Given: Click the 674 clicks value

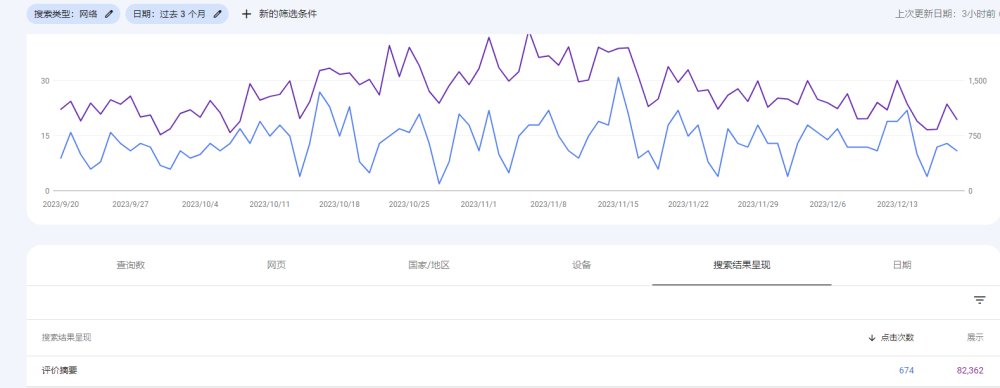Looking at the screenshot, I should (906, 370).
